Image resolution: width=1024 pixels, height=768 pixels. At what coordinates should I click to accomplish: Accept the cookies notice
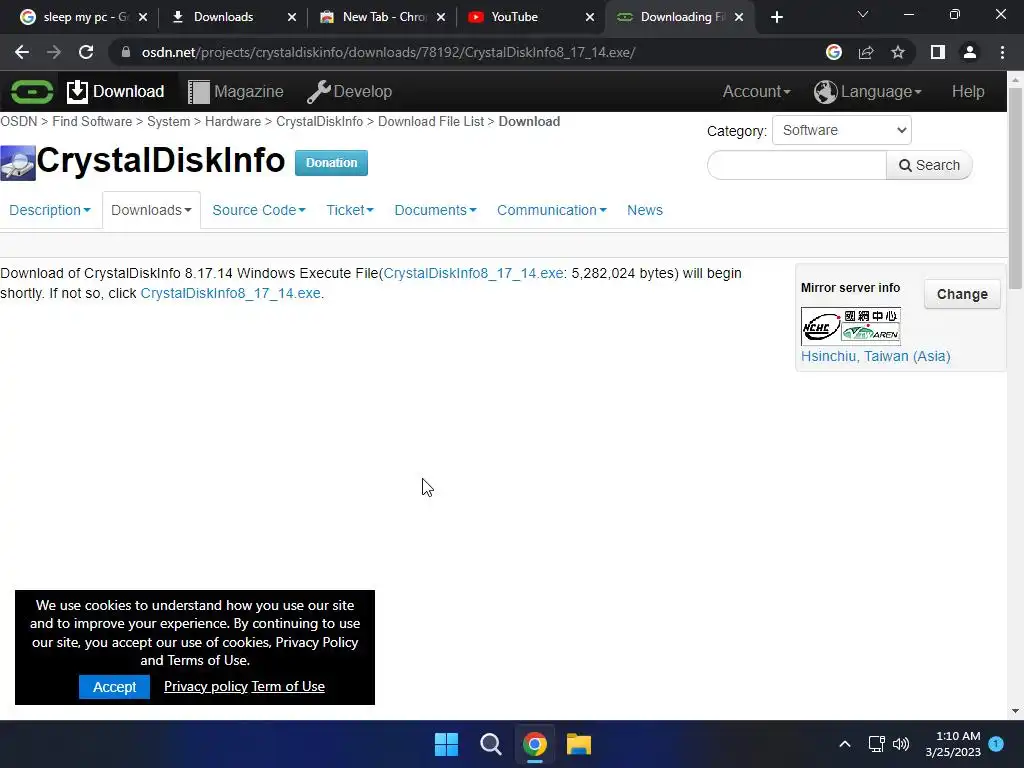114,687
